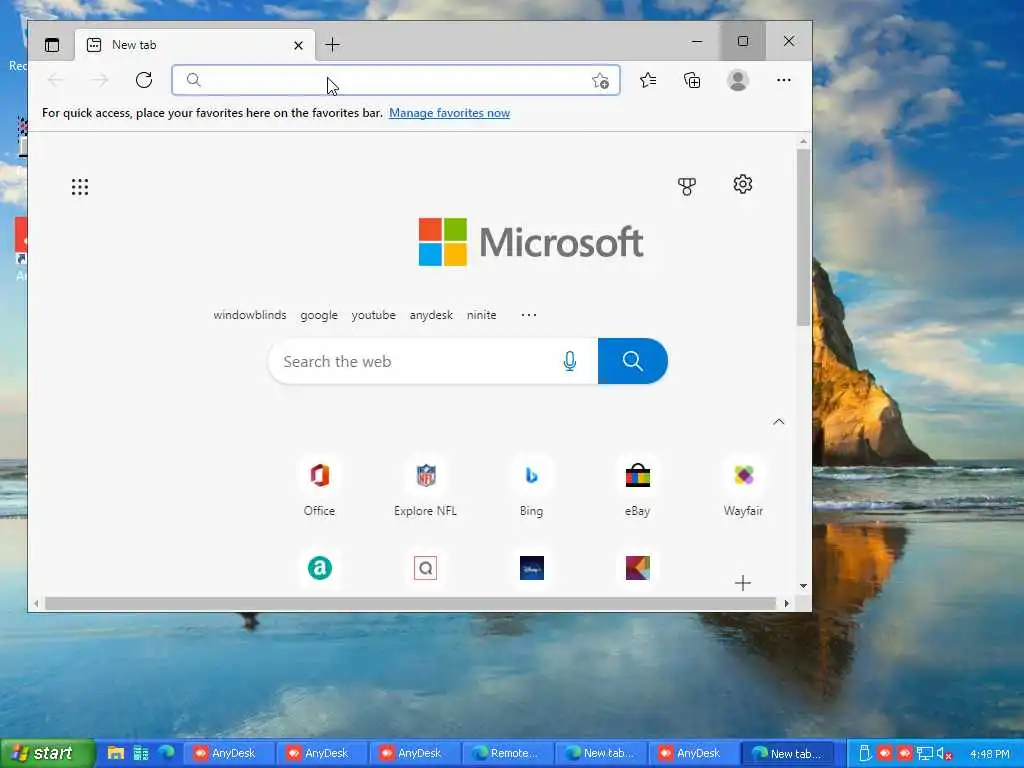Screen dimensions: 1024x768
Task: Click the ninite recent search
Action: point(481,315)
